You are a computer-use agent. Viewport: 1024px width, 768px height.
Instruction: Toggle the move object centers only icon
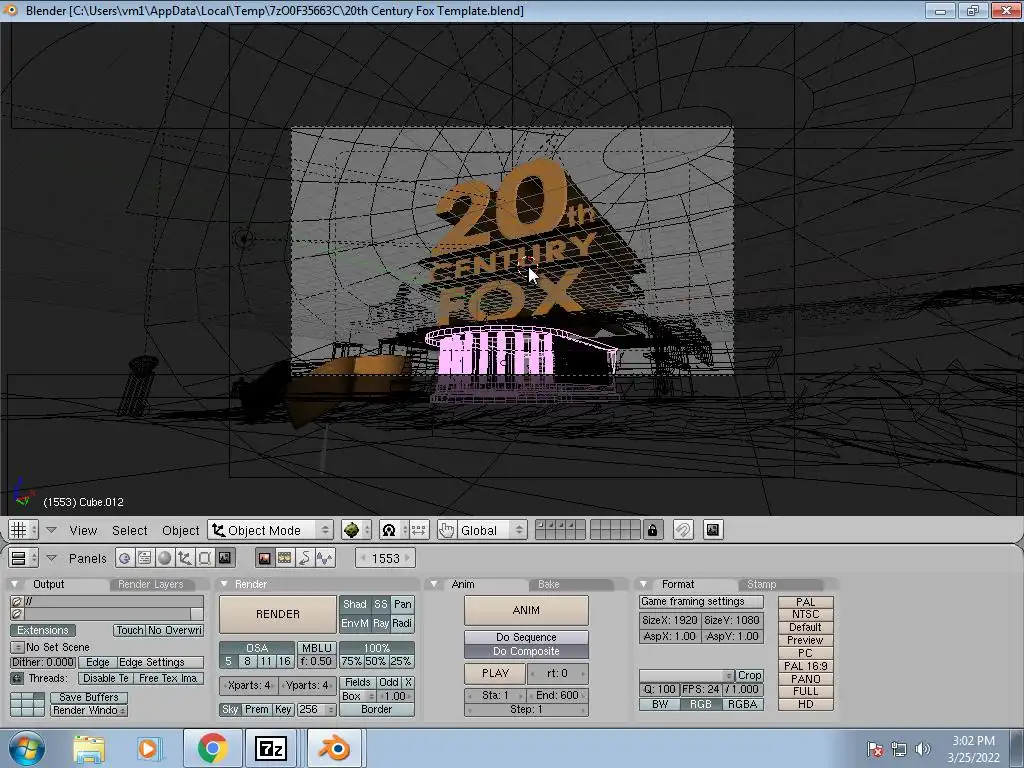(x=419, y=530)
